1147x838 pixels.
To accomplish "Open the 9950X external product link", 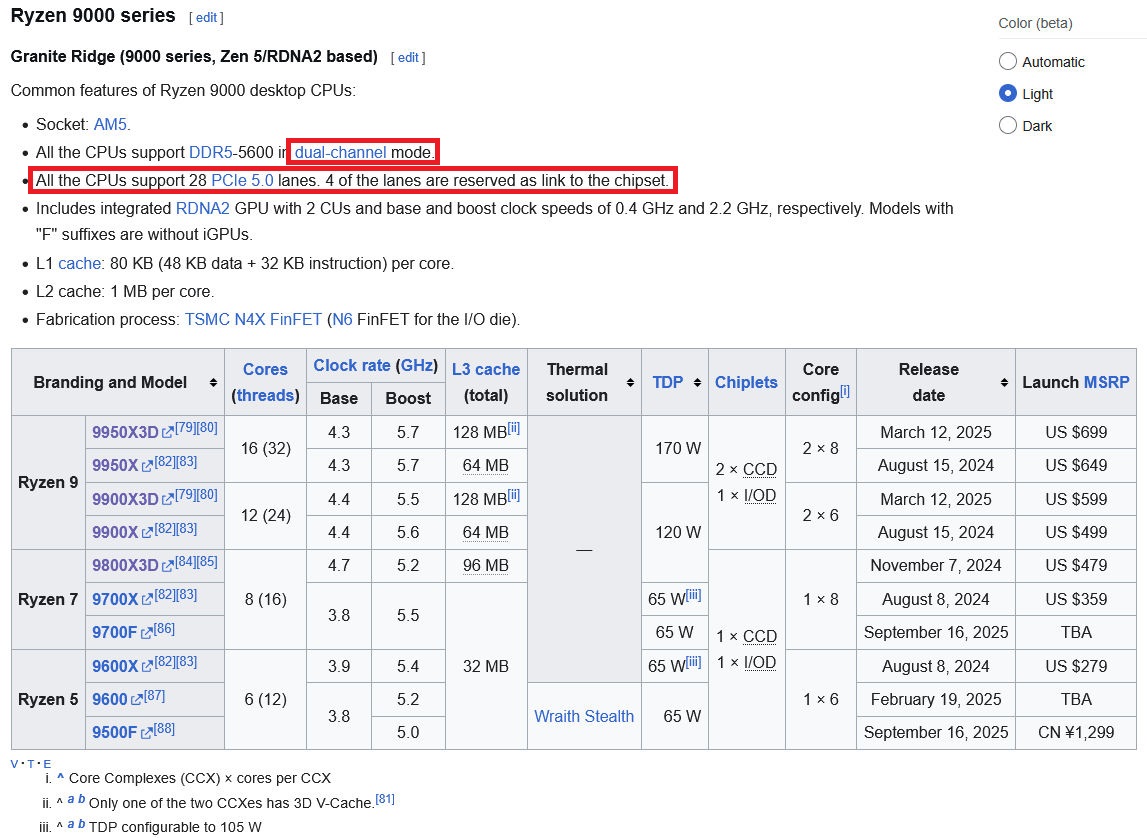I will click(122, 466).
